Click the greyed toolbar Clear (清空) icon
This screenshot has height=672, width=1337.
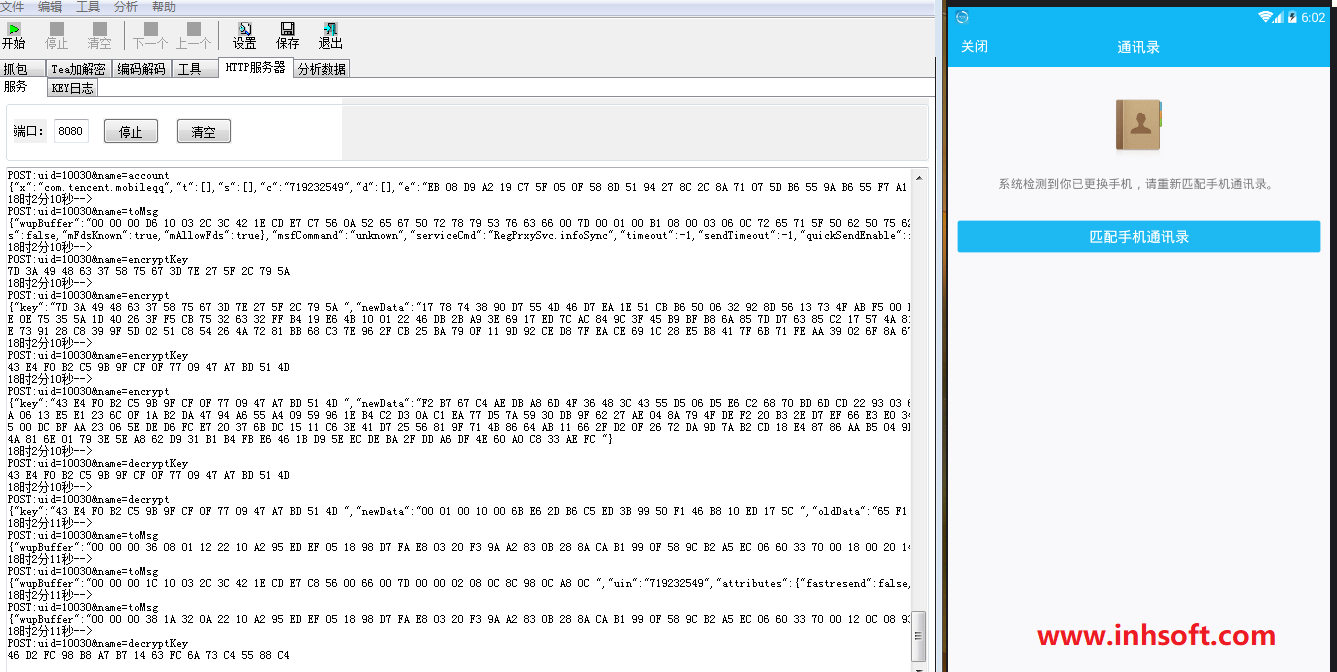click(100, 29)
